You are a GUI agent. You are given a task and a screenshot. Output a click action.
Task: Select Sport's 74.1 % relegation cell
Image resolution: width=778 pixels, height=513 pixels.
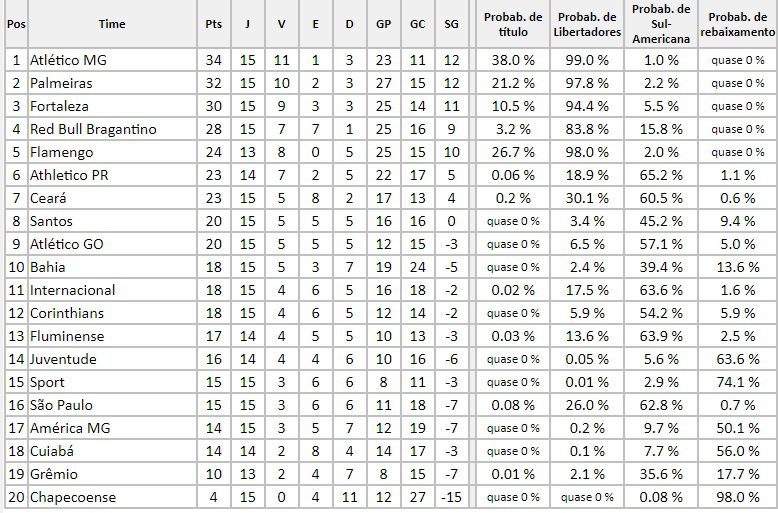click(x=737, y=382)
